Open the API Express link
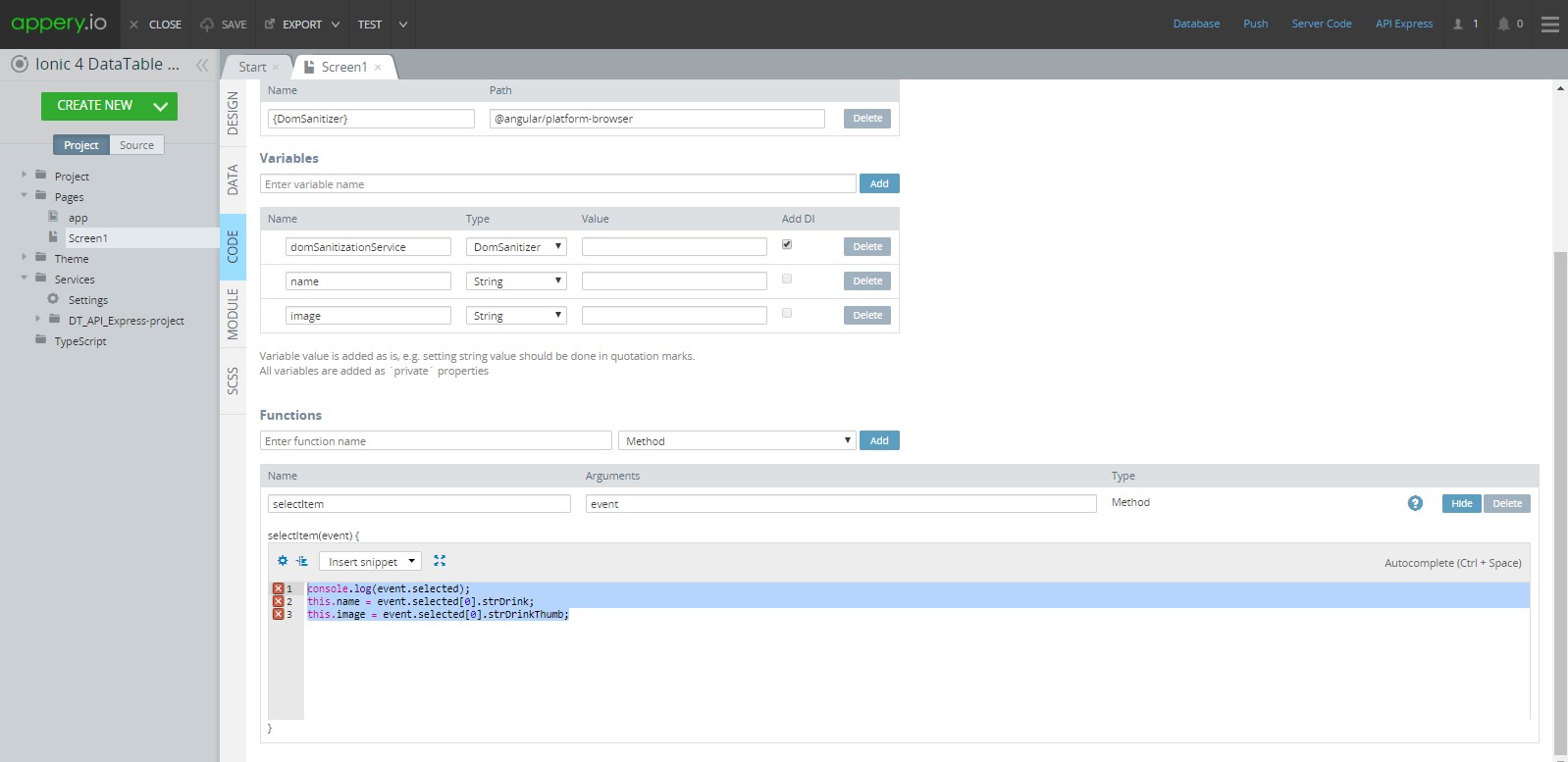The height and width of the screenshot is (762, 1568). coord(1403,25)
